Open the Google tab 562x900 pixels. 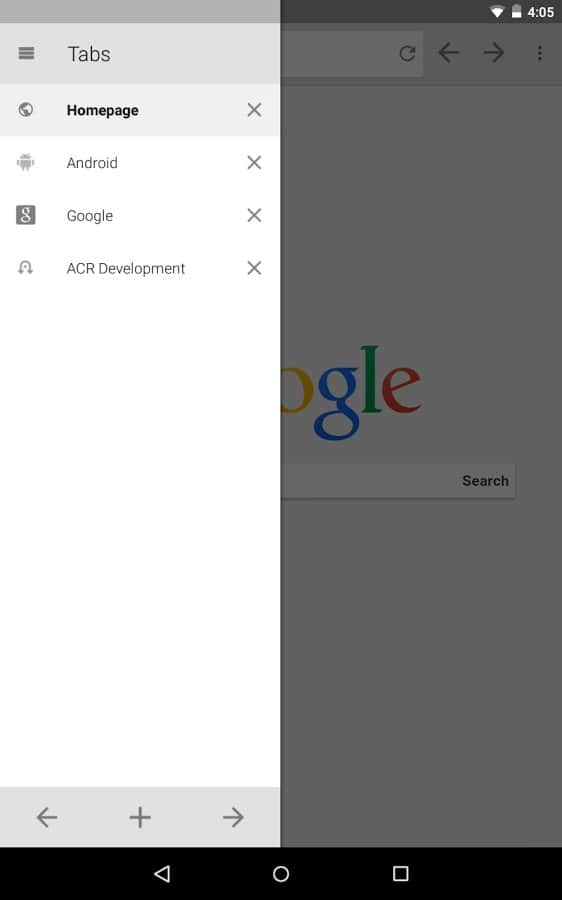pyautogui.click(x=140, y=215)
